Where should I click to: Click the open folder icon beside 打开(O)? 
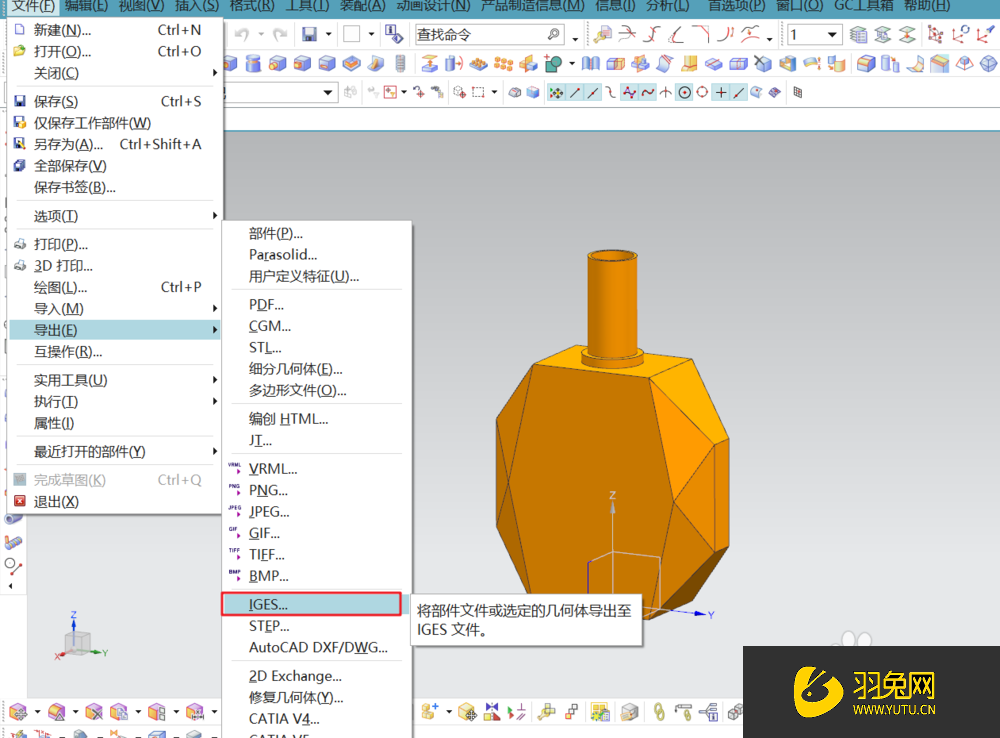pyautogui.click(x=20, y=52)
